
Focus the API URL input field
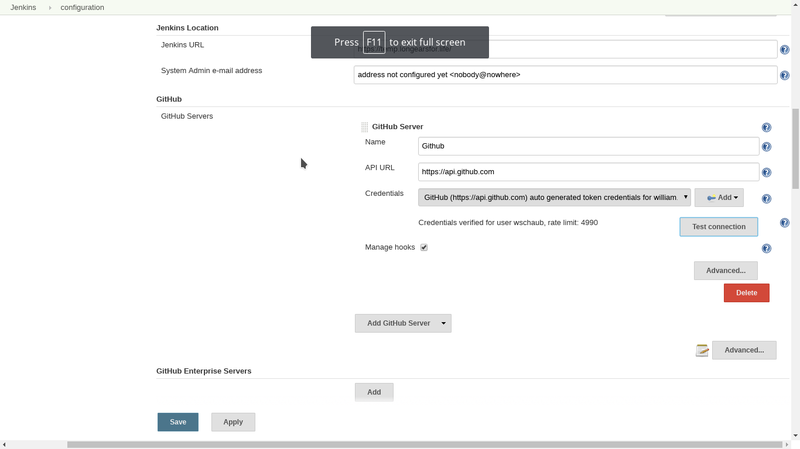588,171
